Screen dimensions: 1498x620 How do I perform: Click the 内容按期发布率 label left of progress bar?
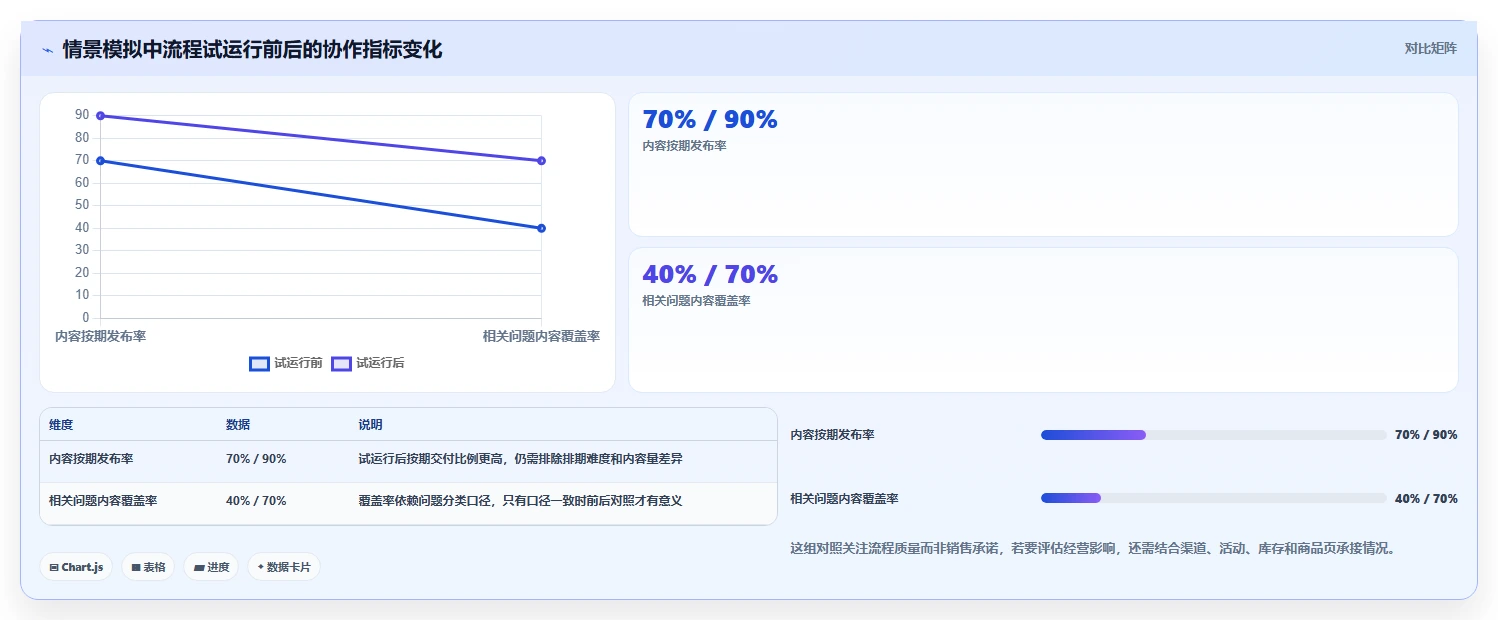(x=832, y=435)
